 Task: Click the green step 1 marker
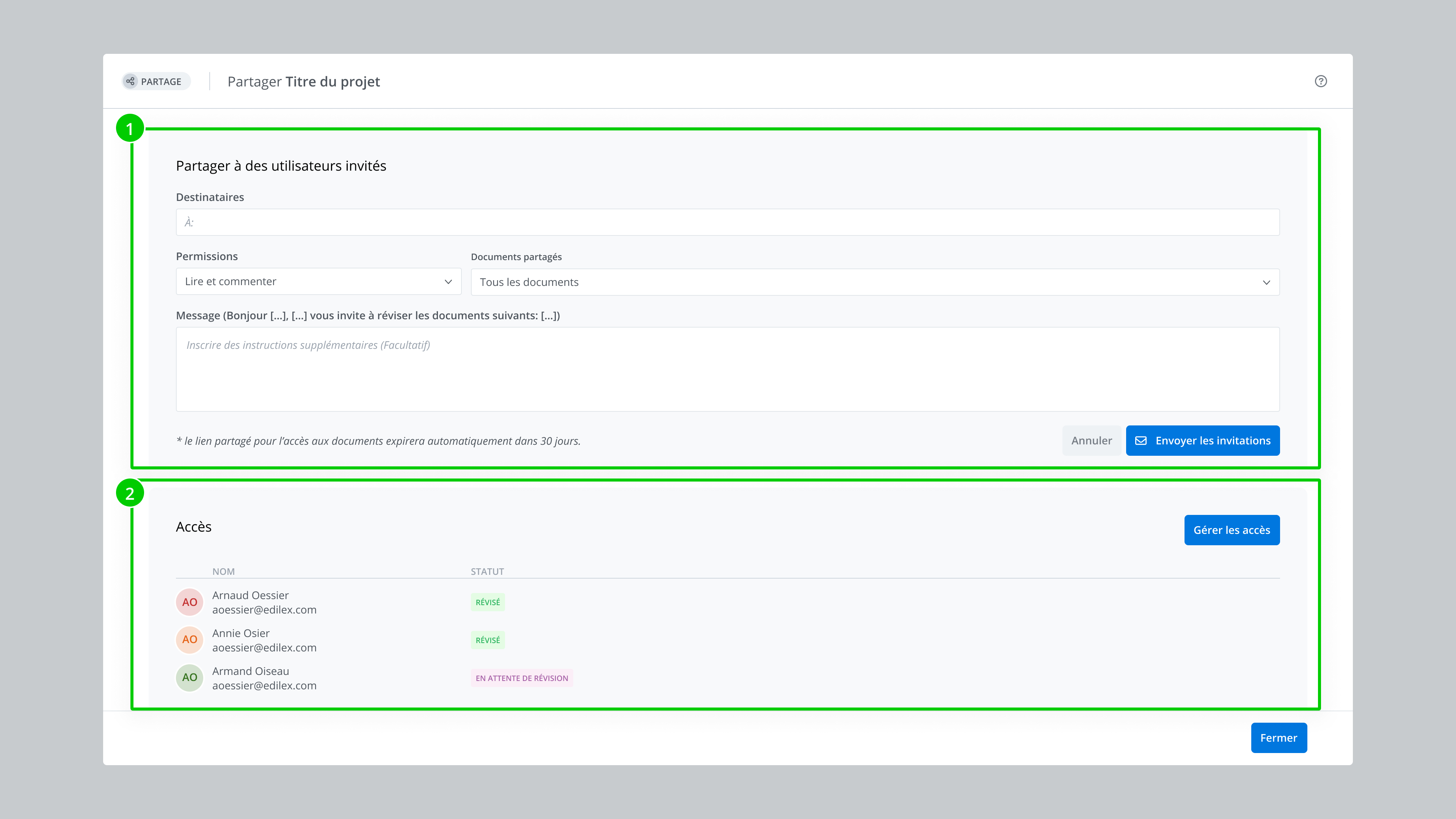click(x=129, y=129)
